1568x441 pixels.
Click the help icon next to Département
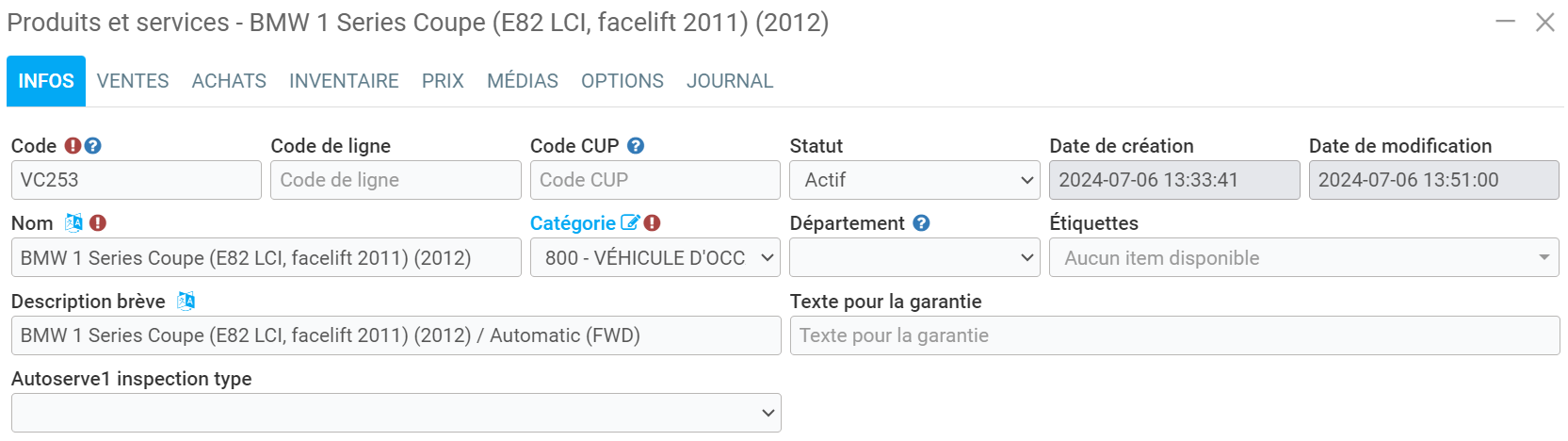pyautogui.click(x=921, y=223)
